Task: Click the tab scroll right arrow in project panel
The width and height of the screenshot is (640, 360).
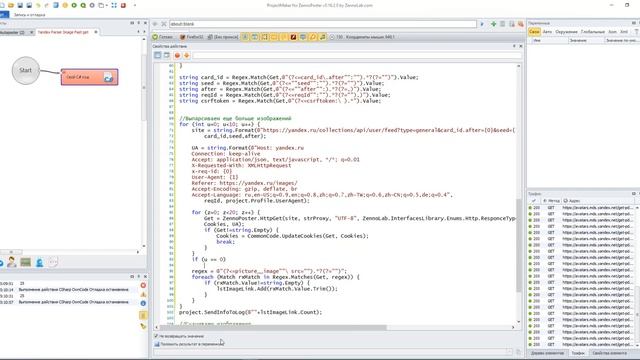Action: 144,32
